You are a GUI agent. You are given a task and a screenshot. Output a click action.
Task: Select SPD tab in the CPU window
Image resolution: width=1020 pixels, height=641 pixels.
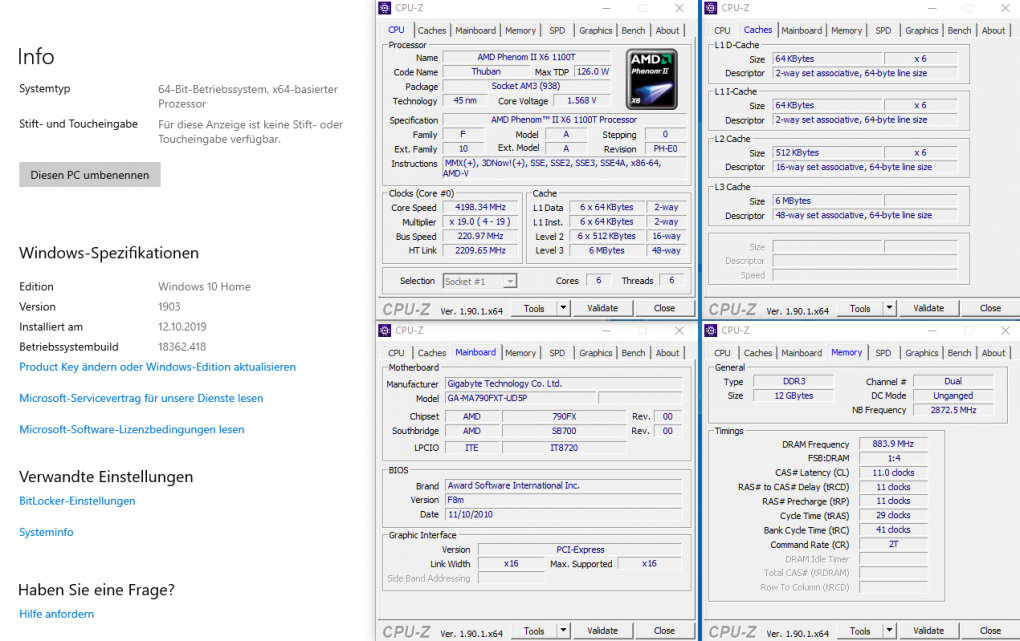(x=557, y=31)
